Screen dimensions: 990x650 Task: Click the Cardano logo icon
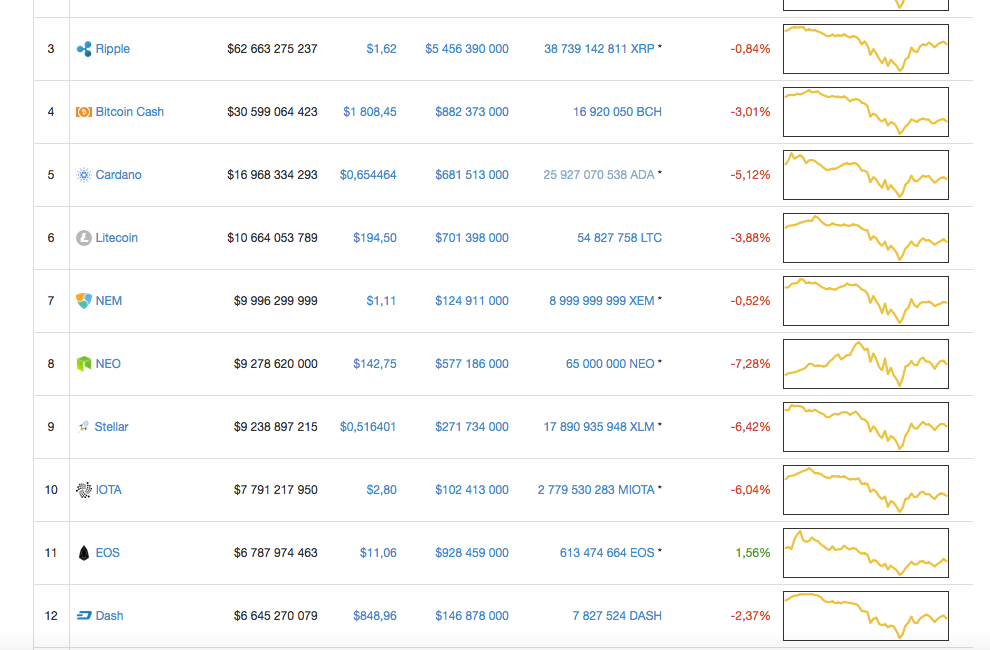[83, 175]
